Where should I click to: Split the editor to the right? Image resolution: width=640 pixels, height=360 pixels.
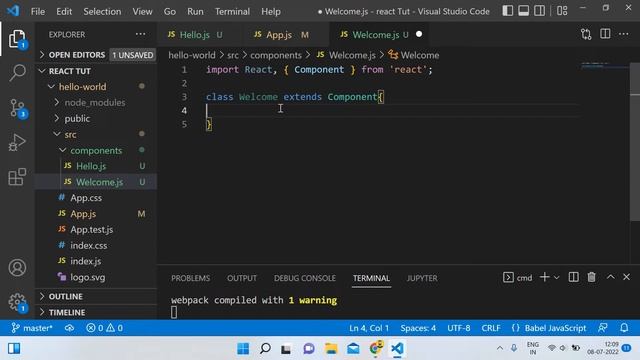pyautogui.click(x=605, y=34)
